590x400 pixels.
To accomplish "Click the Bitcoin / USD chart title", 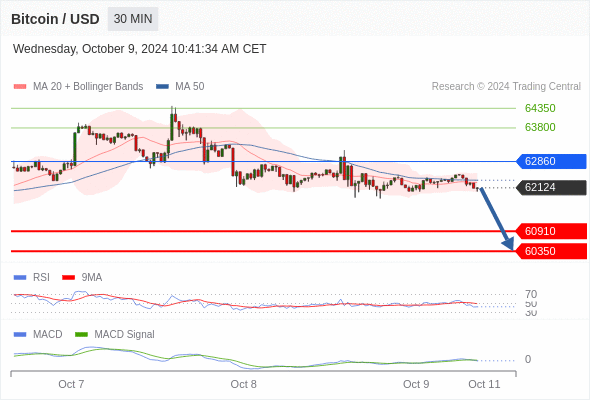I will point(55,19).
